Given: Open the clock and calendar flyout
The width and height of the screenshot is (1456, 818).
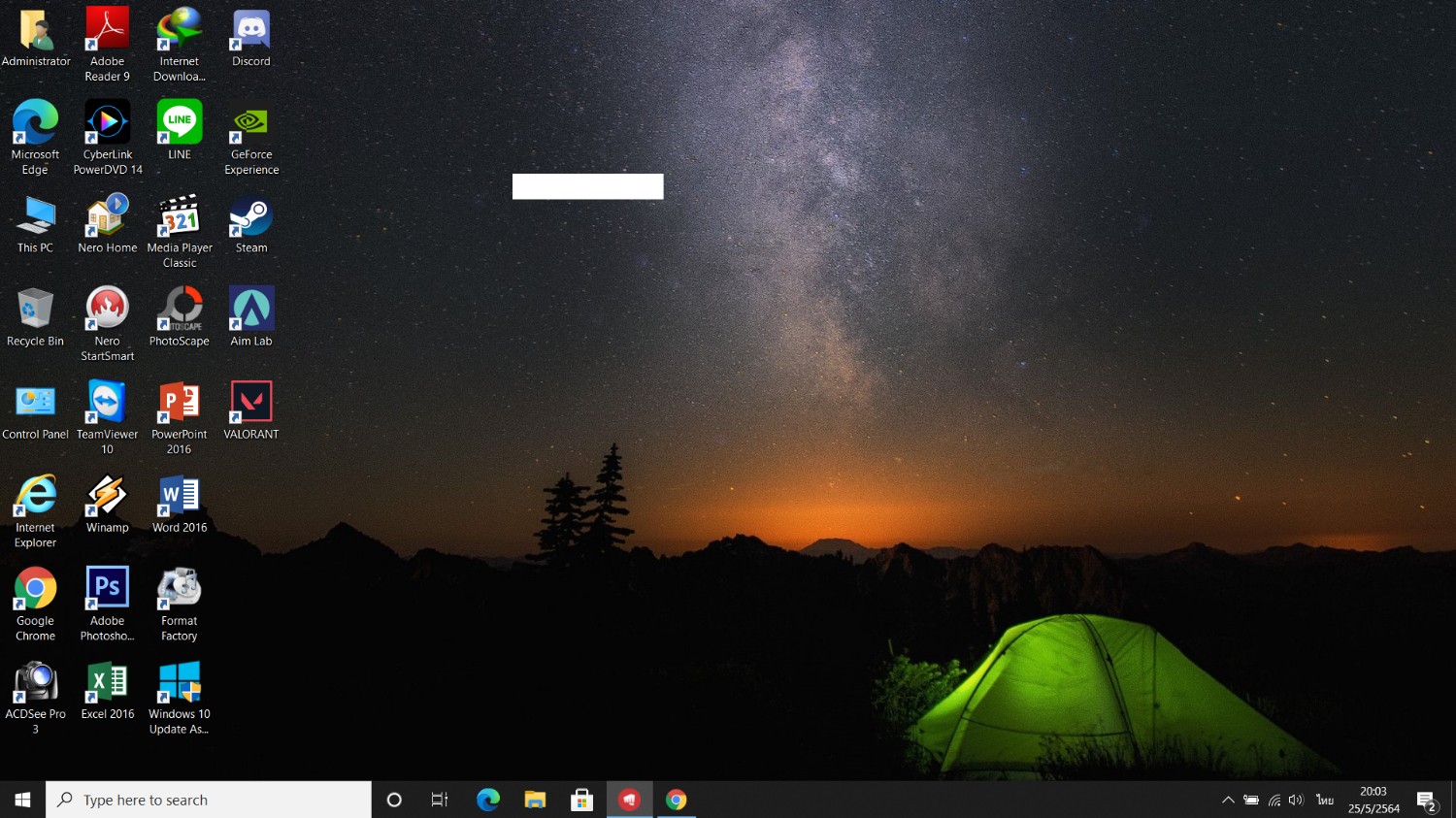Looking at the screenshot, I should coord(1373,800).
